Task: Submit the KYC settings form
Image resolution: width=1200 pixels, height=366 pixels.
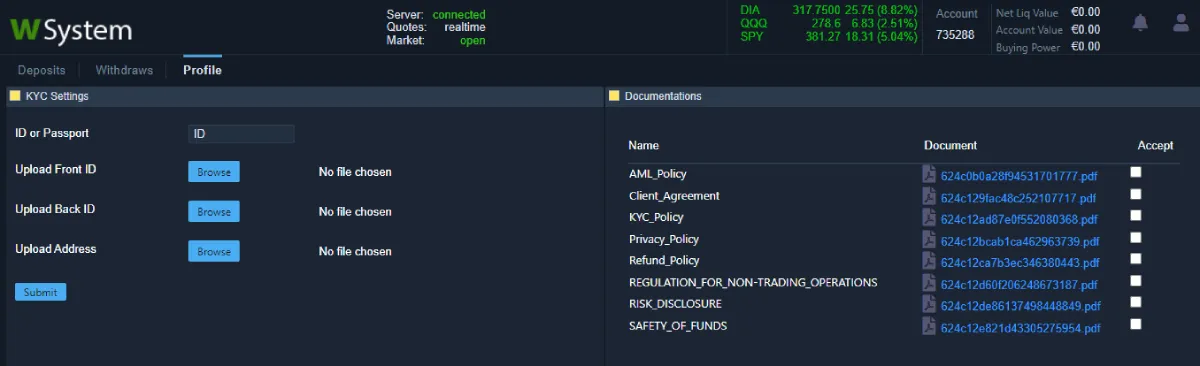Action: pyautogui.click(x=40, y=292)
